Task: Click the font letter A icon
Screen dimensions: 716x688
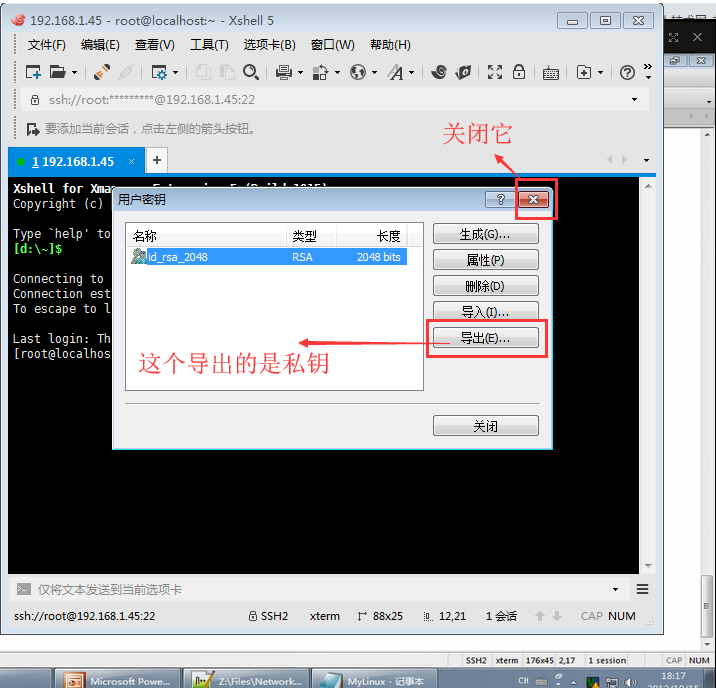Action: (x=395, y=72)
